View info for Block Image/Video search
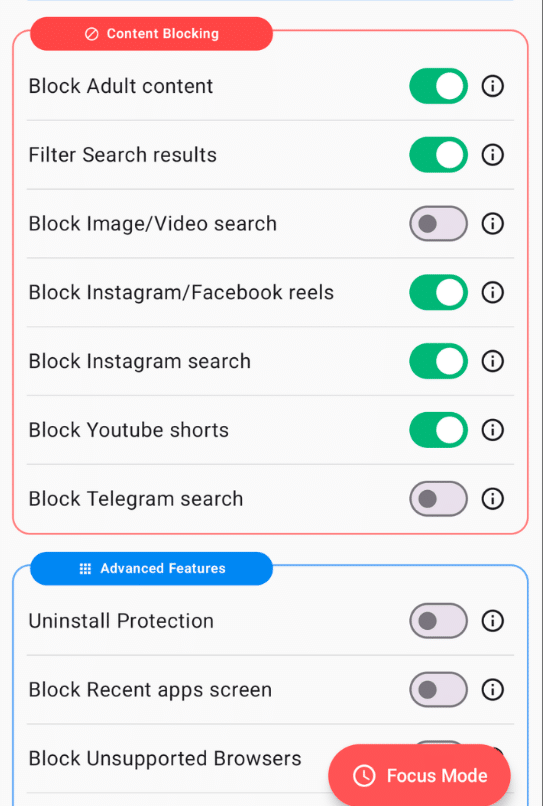 click(493, 224)
